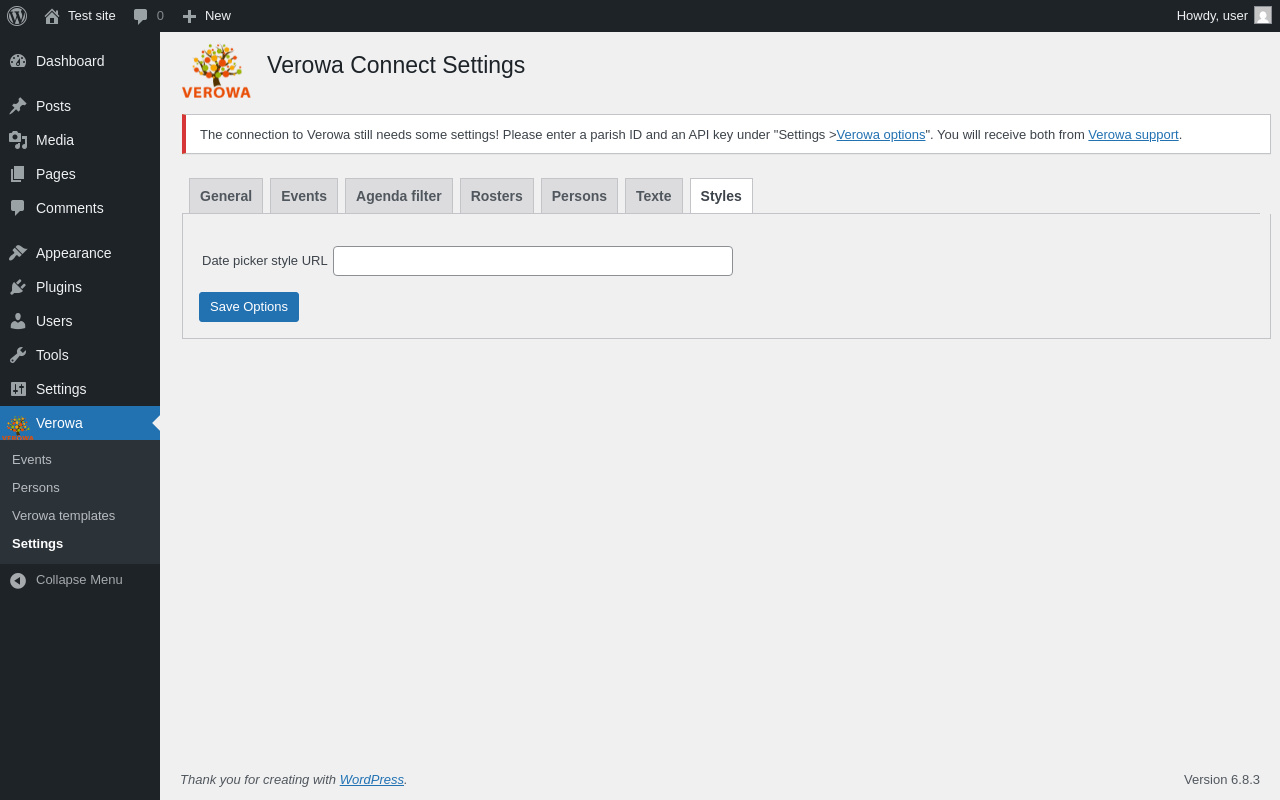Screen dimensions: 1280x800
Task: Open the Dashboard icon in sidebar
Action: (18, 61)
